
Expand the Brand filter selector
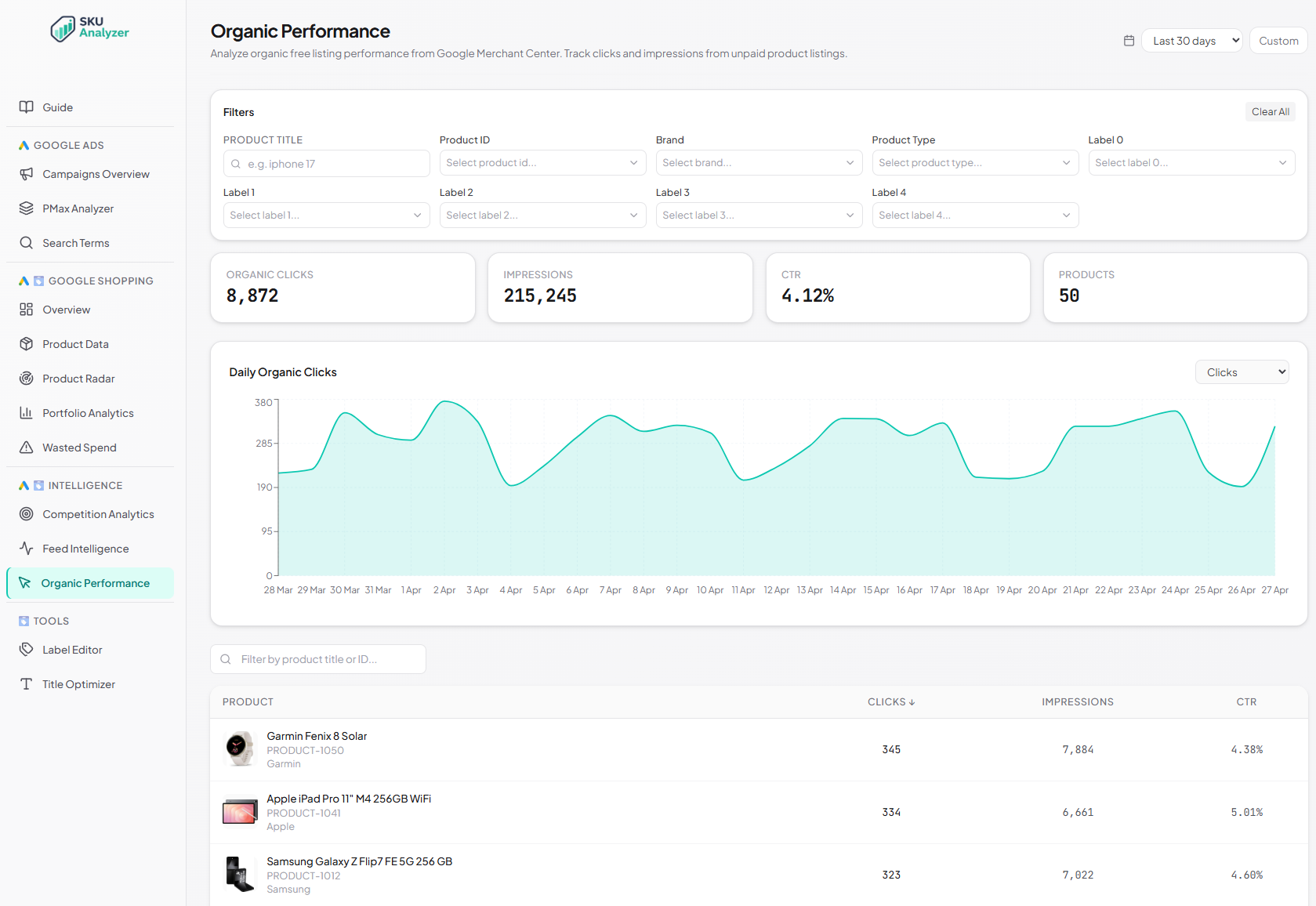[758, 162]
